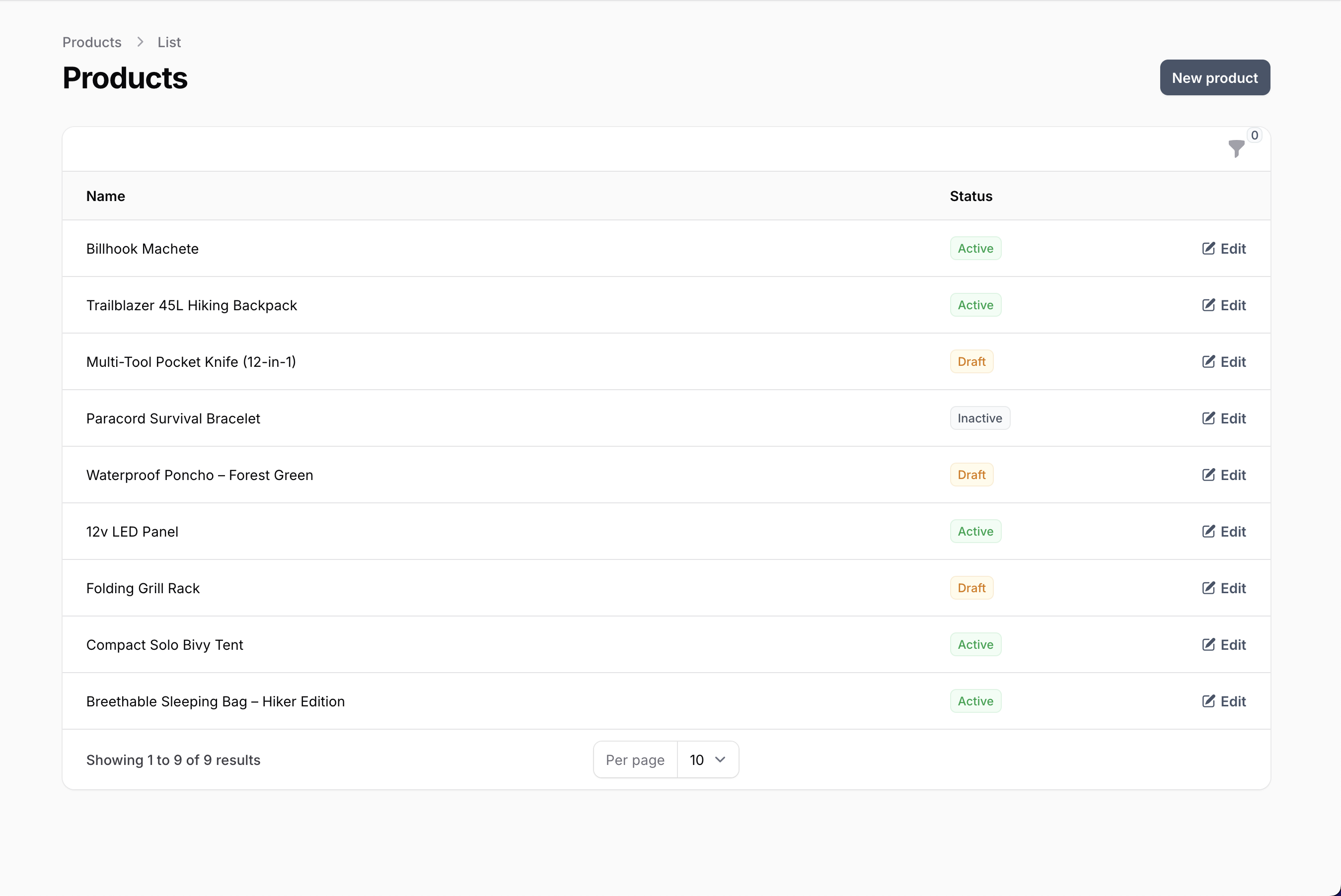Click edit pencil icon for 12v LED Panel
This screenshot has height=896, width=1341.
(x=1208, y=532)
